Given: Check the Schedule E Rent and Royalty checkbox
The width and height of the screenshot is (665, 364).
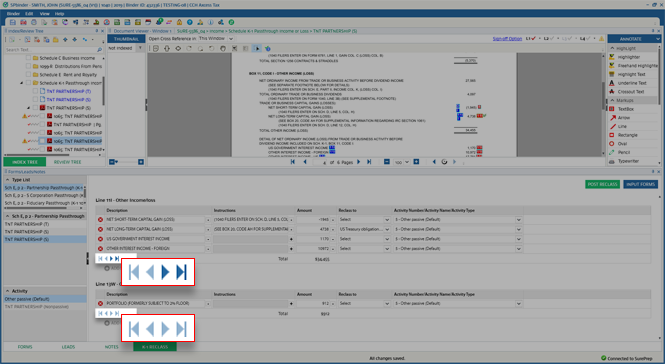Looking at the screenshot, I should [x=28, y=75].
